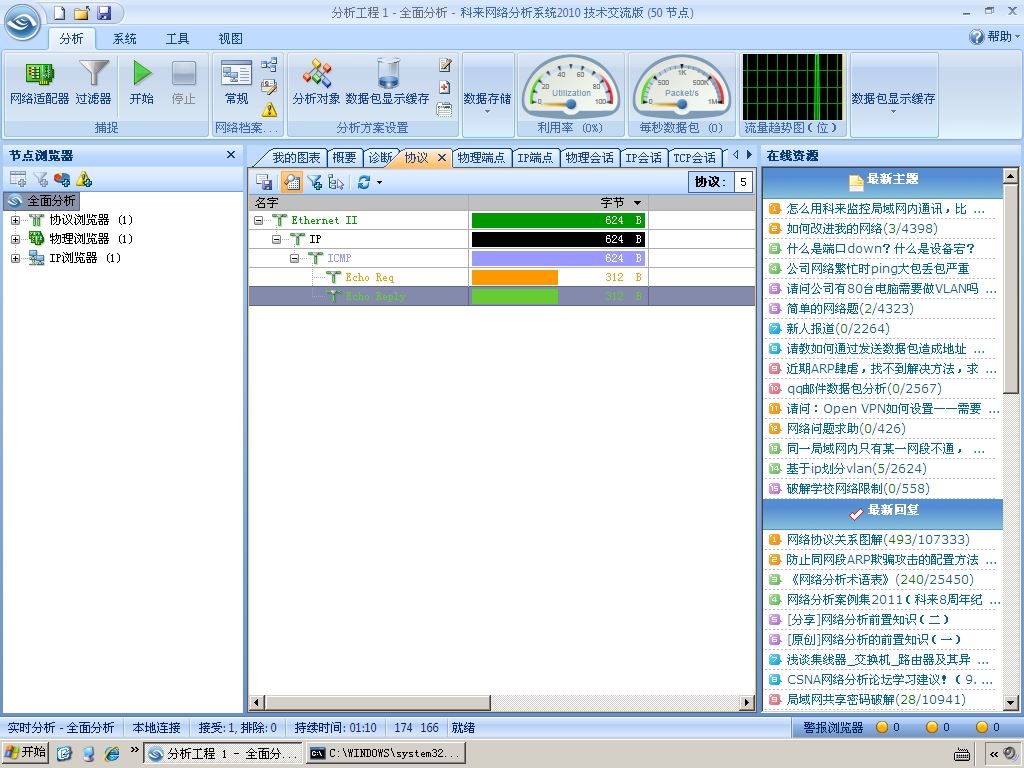Viewport: 1024px width, 768px height.
Task: Click the filter icon in protocol view toolbar
Action: point(315,182)
